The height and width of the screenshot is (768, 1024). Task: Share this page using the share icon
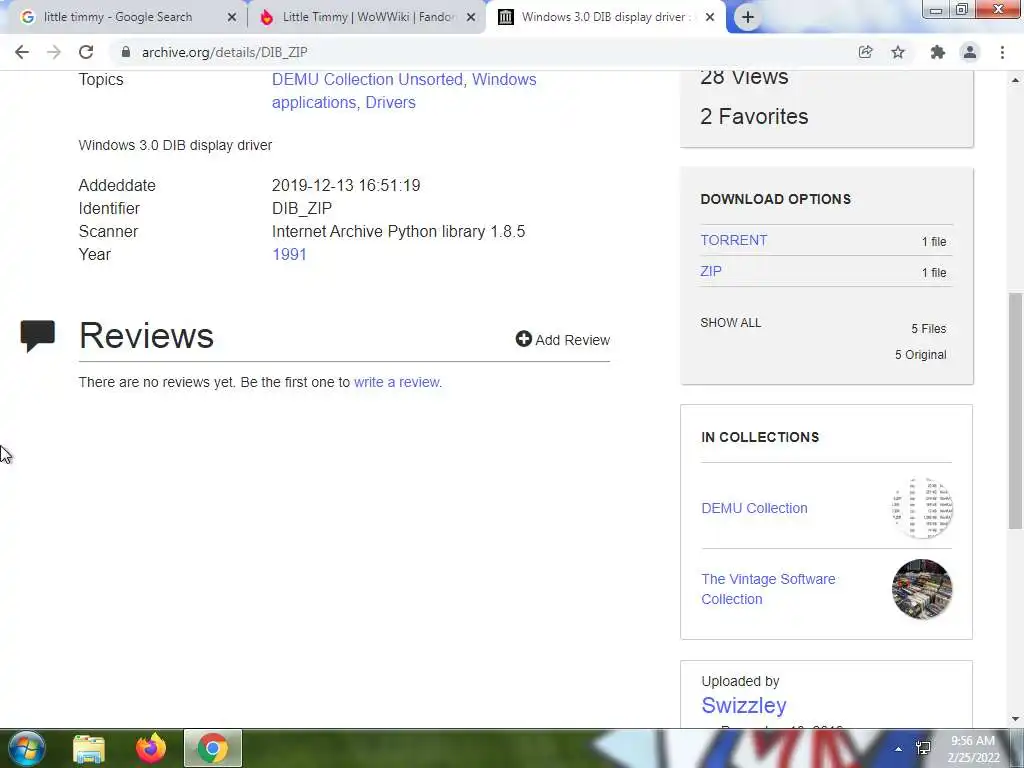tap(865, 52)
